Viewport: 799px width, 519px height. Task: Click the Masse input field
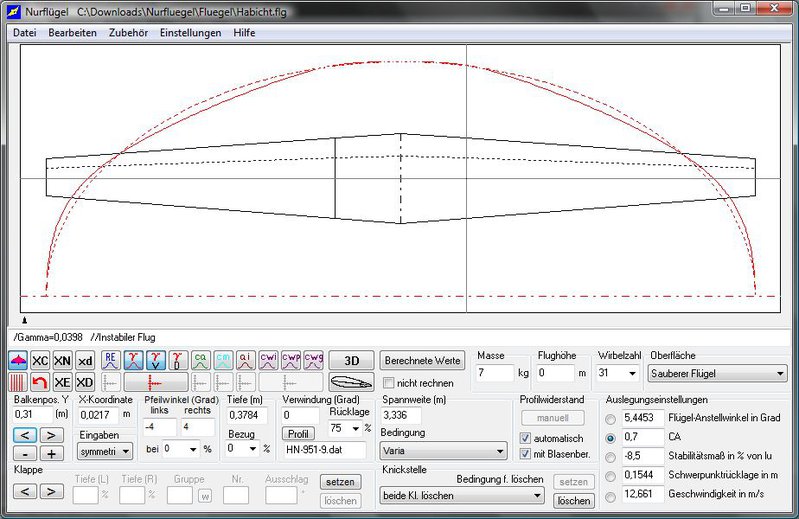494,373
